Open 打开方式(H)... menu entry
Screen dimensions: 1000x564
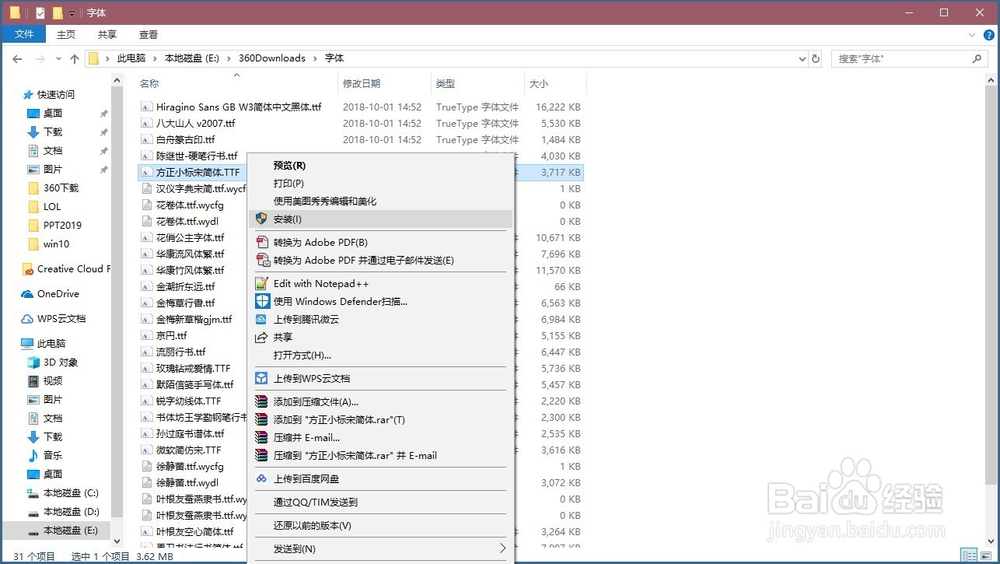(x=380, y=355)
